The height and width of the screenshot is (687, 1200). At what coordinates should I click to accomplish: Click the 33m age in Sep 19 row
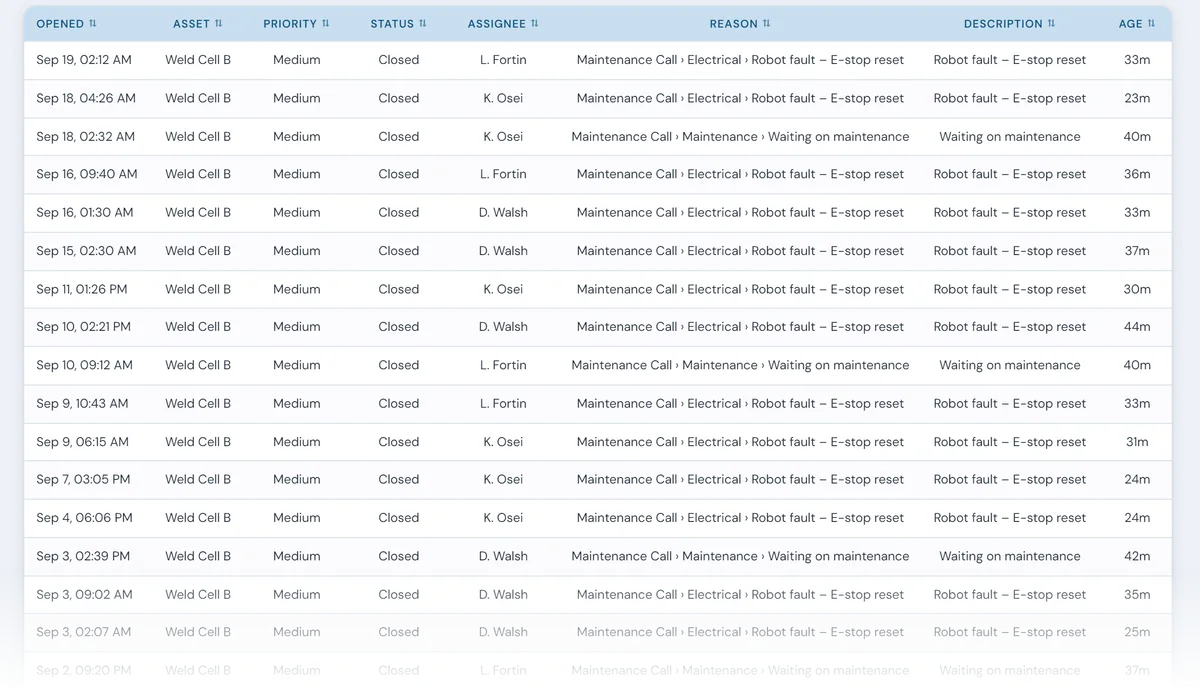pyautogui.click(x=1137, y=60)
